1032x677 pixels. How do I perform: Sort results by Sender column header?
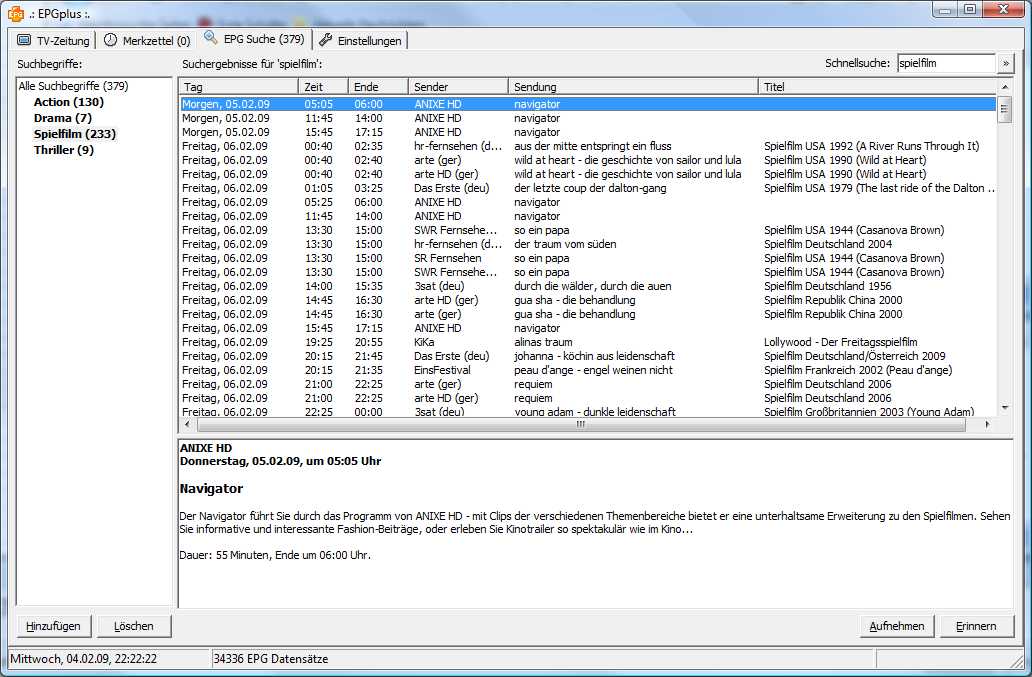(x=458, y=87)
